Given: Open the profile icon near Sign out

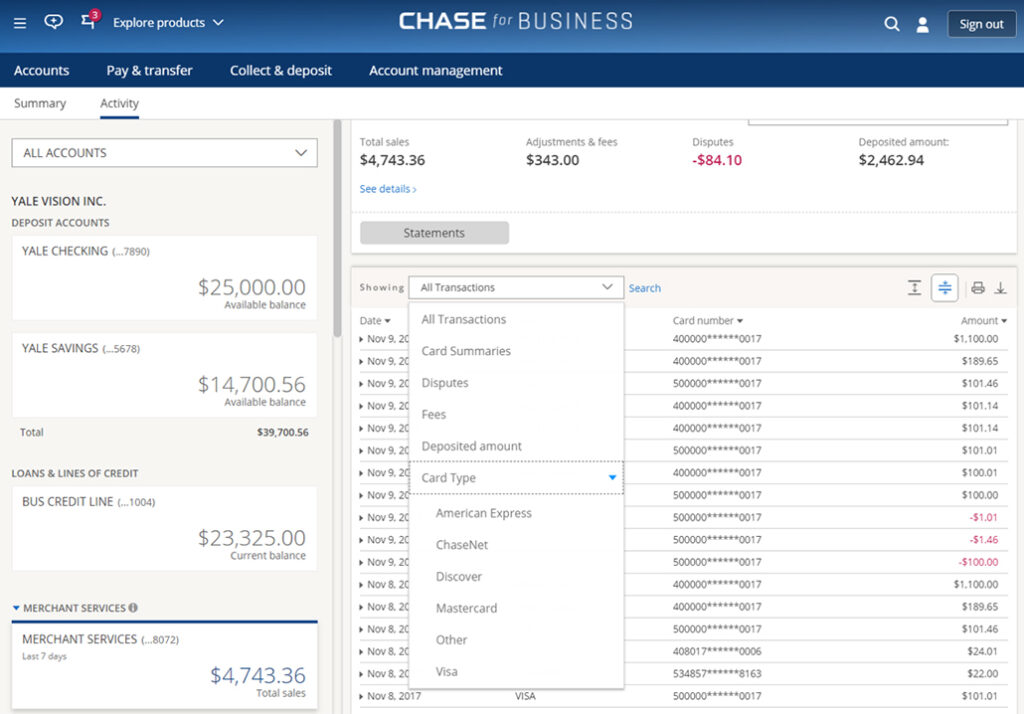Looking at the screenshot, I should click(x=922, y=23).
